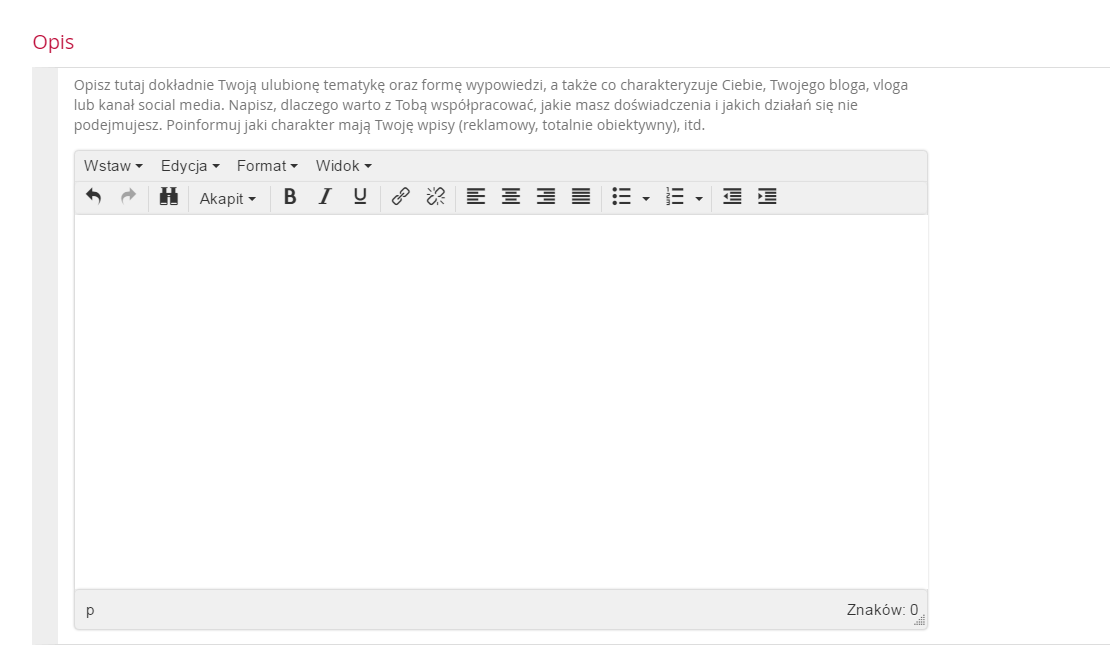Click inside the description text area
Screen dimensions: 1110x667
tap(500, 400)
